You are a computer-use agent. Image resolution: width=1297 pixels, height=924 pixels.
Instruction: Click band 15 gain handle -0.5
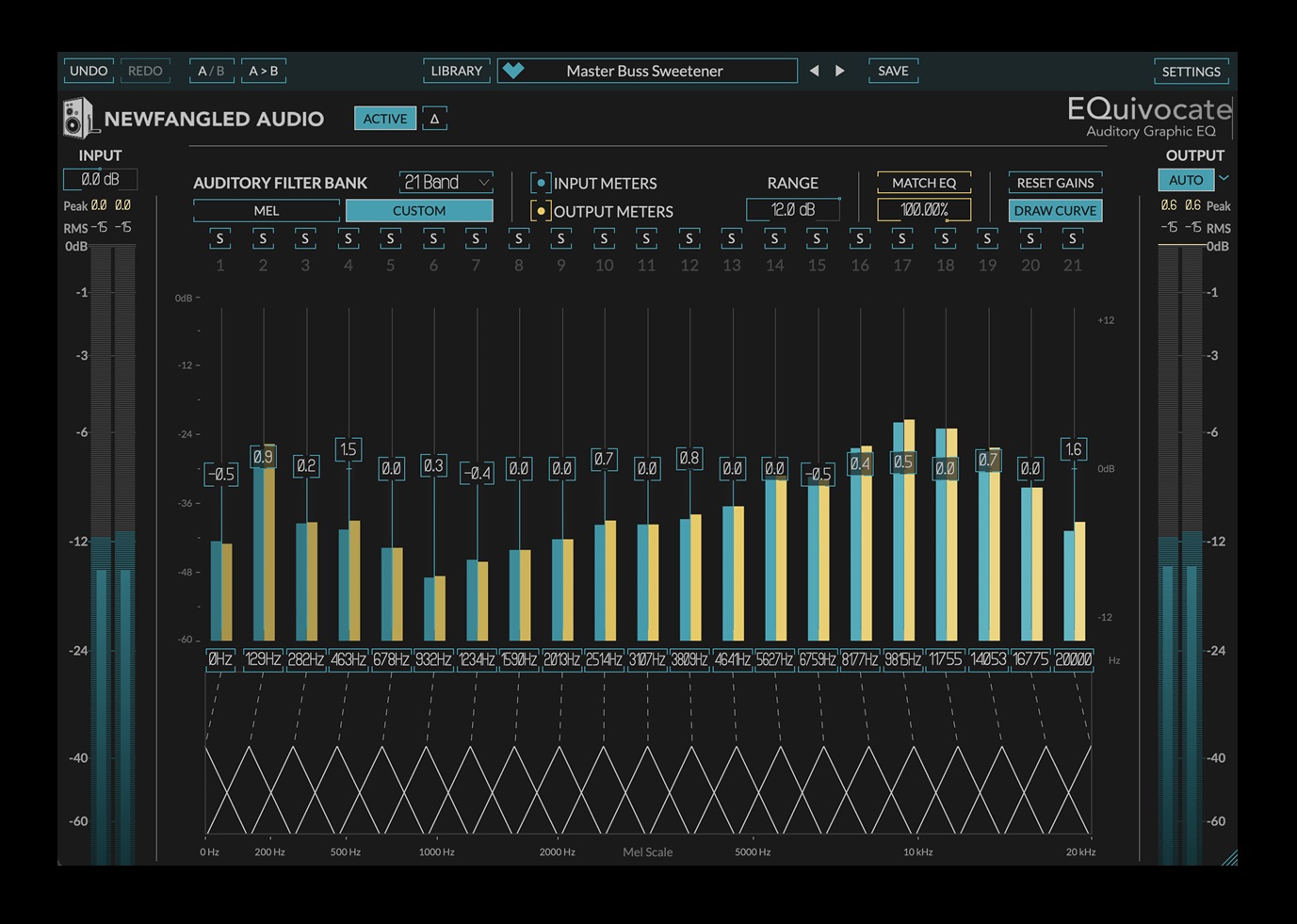pos(819,475)
